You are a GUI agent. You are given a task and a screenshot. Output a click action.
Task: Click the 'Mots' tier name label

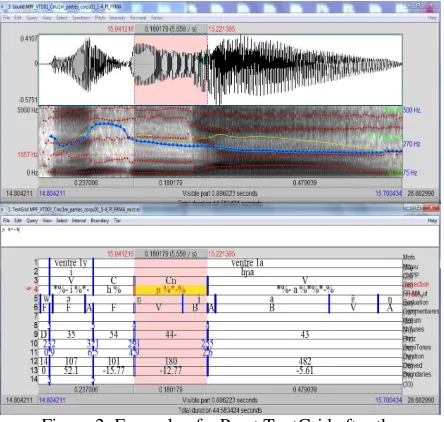point(409,257)
